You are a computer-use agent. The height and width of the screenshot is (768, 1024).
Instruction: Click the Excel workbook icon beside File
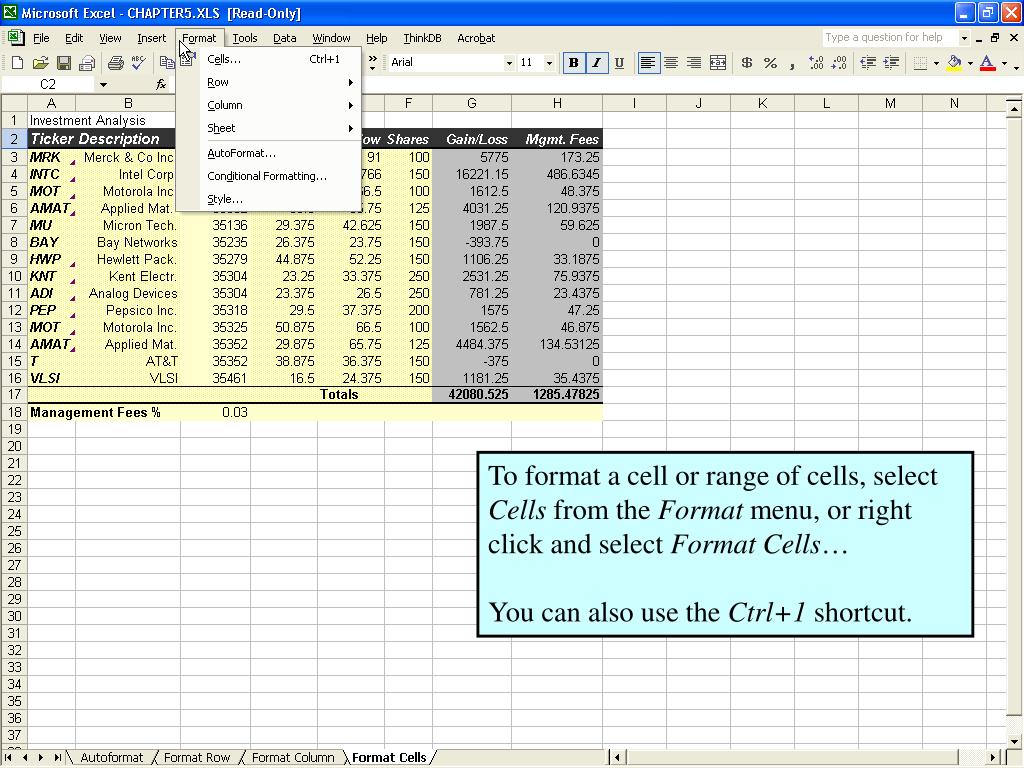pos(14,38)
